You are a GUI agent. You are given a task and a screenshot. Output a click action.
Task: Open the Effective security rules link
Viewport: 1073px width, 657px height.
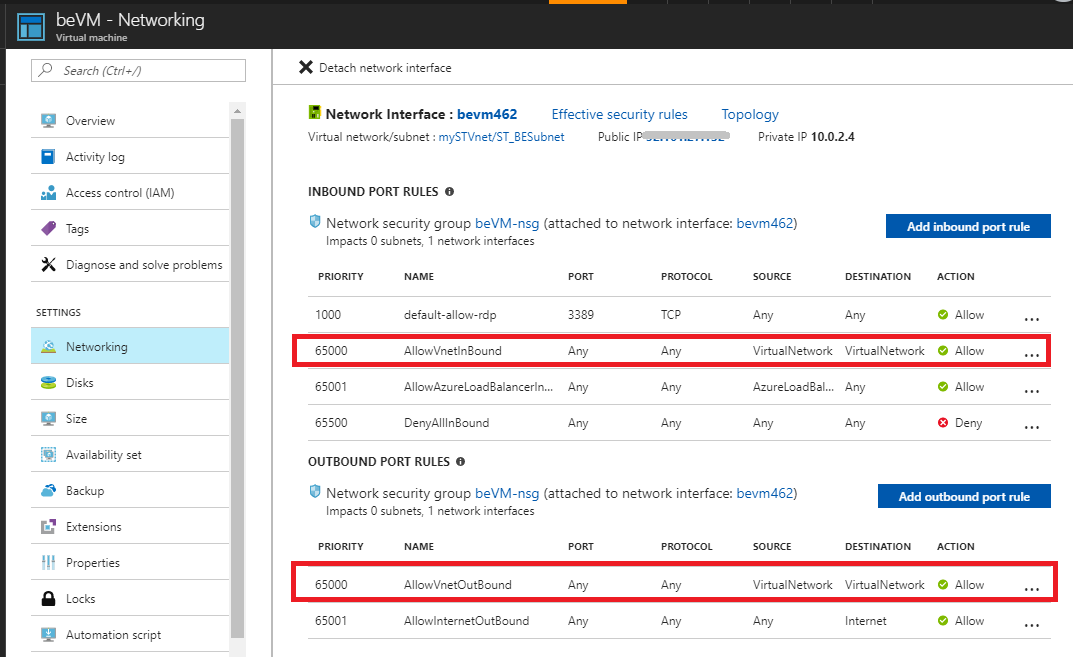point(619,115)
